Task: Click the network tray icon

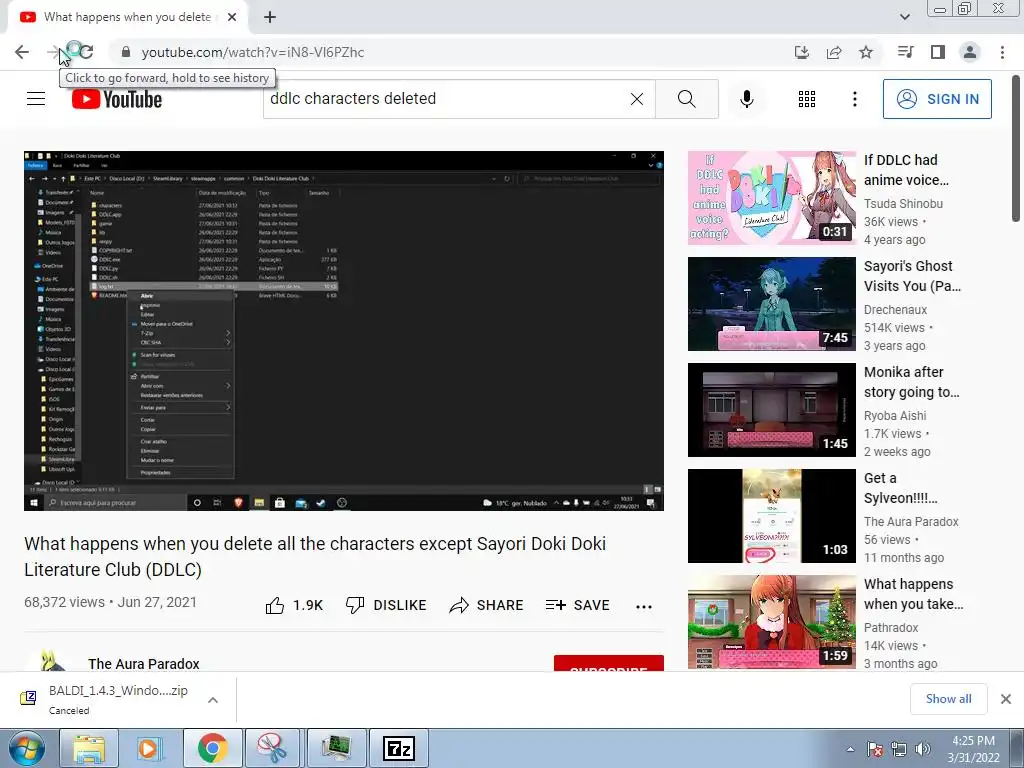Action: 899,749
